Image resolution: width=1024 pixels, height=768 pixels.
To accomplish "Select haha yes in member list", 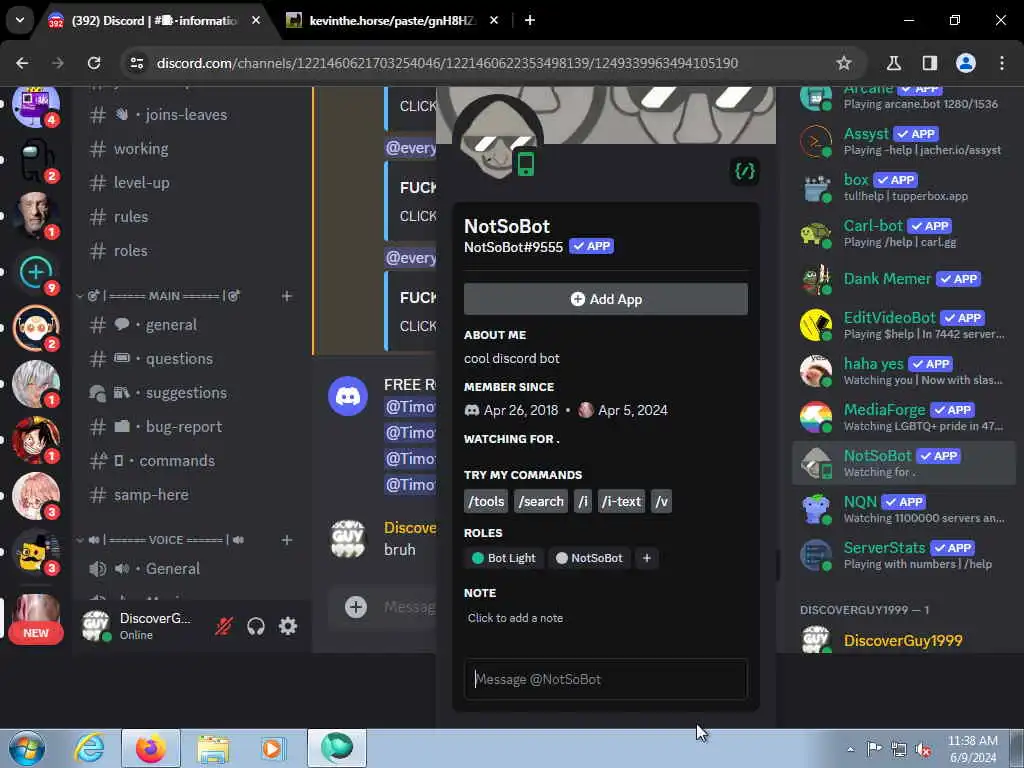I will click(x=904, y=371).
